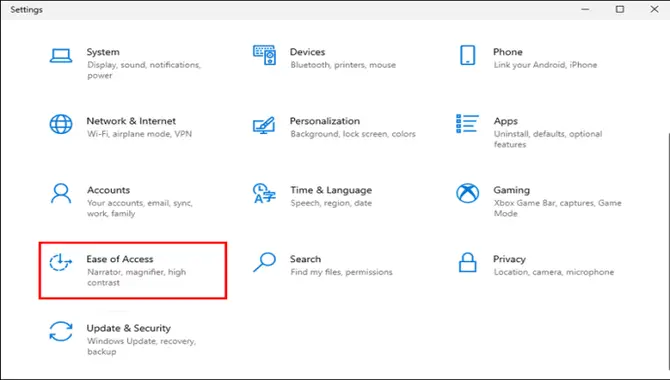Screen dimensions: 670x380
Task: Click 'Background, lock screen, colors' description
Action: (353, 134)
